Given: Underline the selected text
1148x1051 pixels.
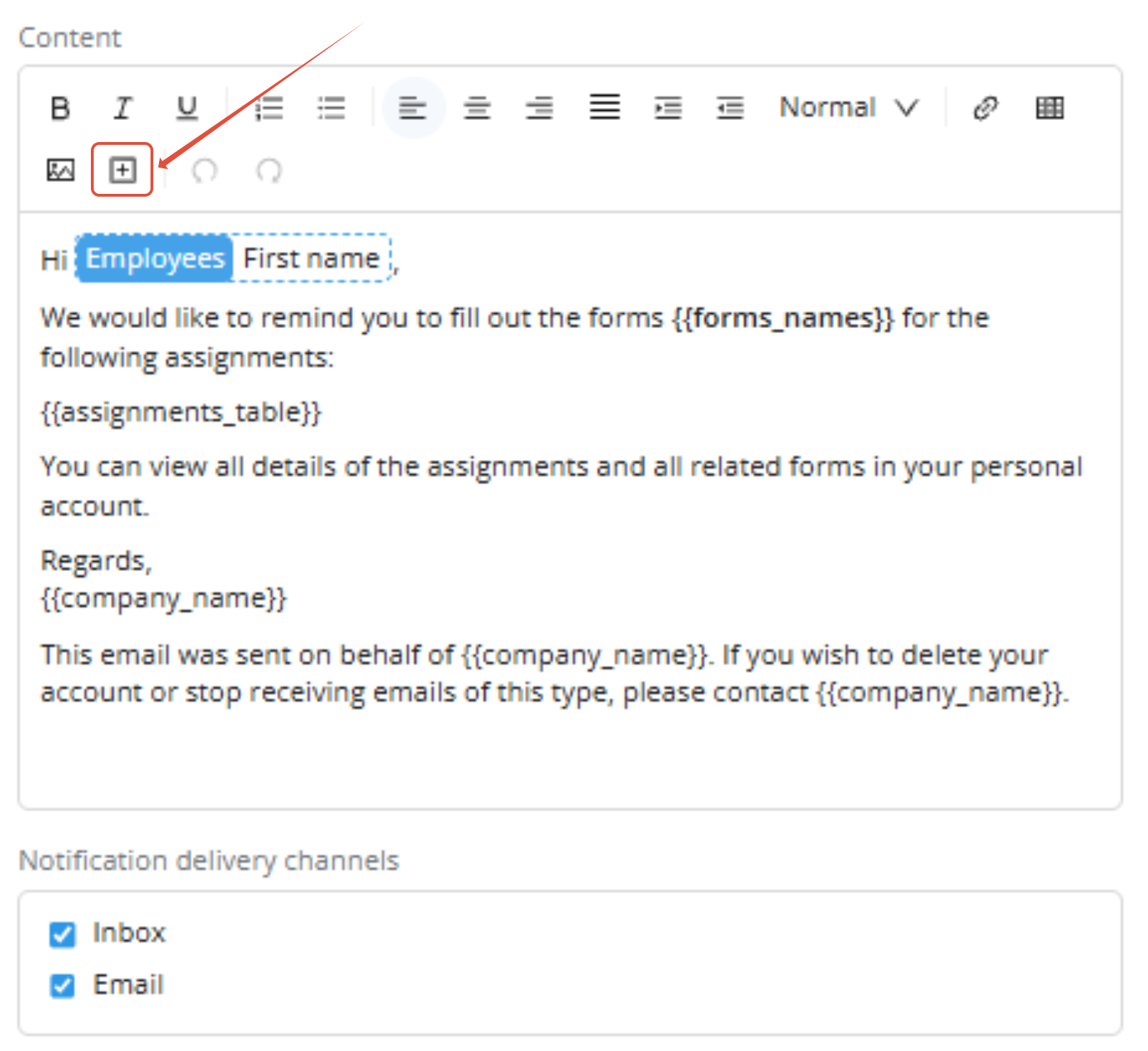Looking at the screenshot, I should (187, 108).
